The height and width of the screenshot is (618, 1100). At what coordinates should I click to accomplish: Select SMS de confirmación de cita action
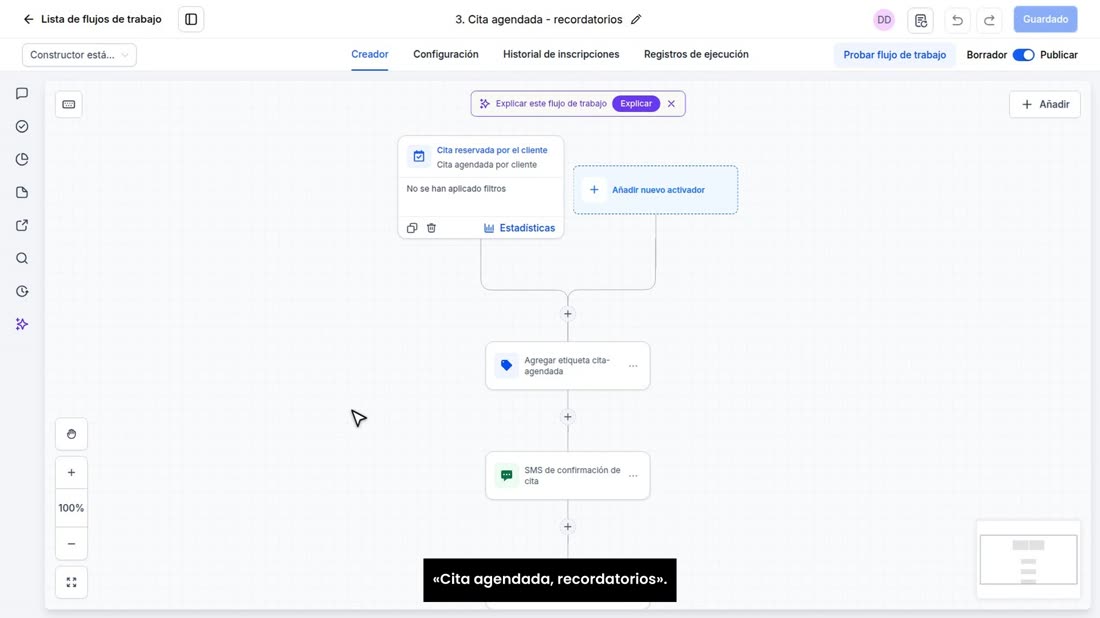568,476
